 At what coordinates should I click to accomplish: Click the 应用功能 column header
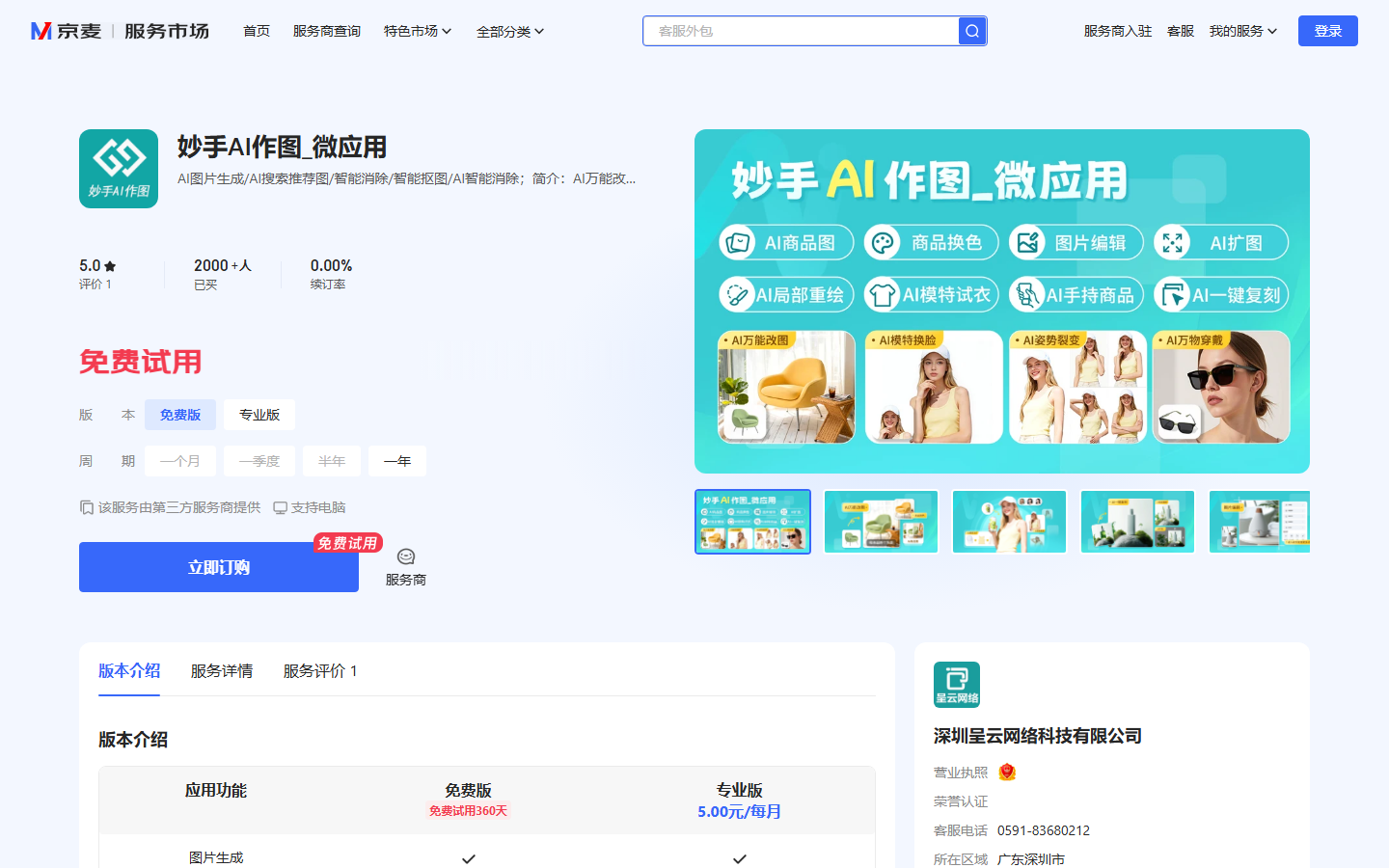click(x=216, y=790)
